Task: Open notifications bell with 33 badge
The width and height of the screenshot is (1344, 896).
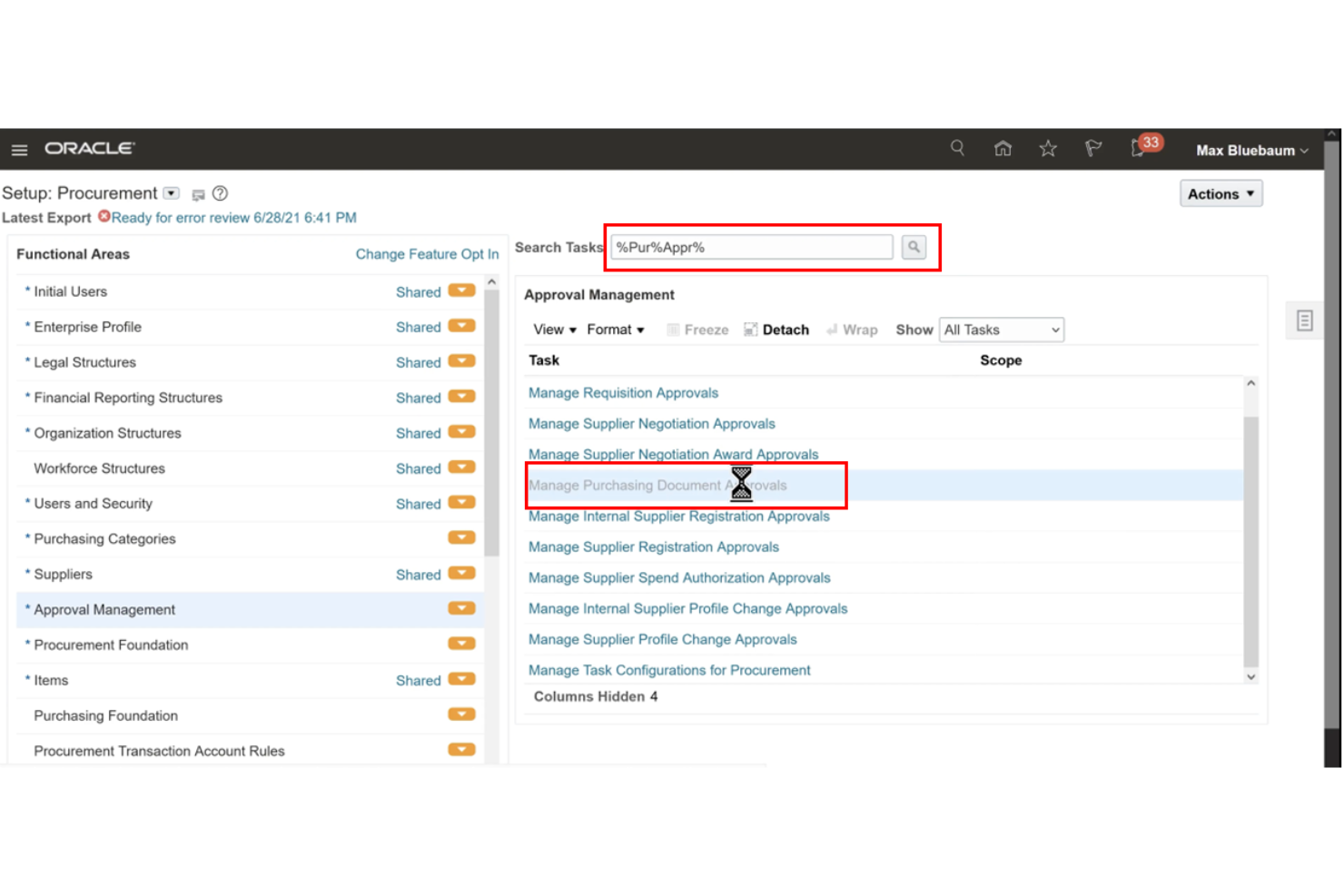Action: [1145, 146]
